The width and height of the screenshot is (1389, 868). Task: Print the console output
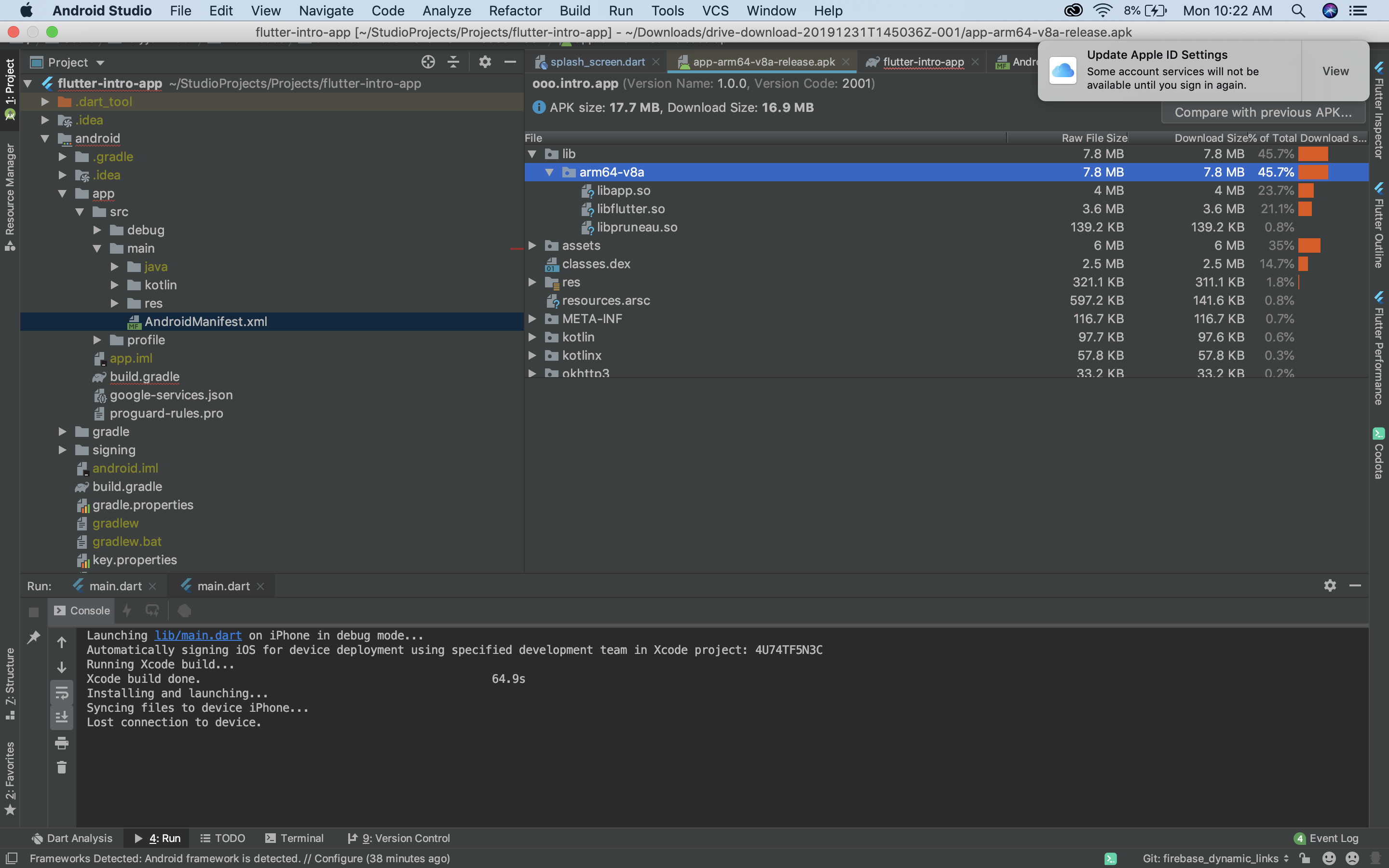click(61, 743)
